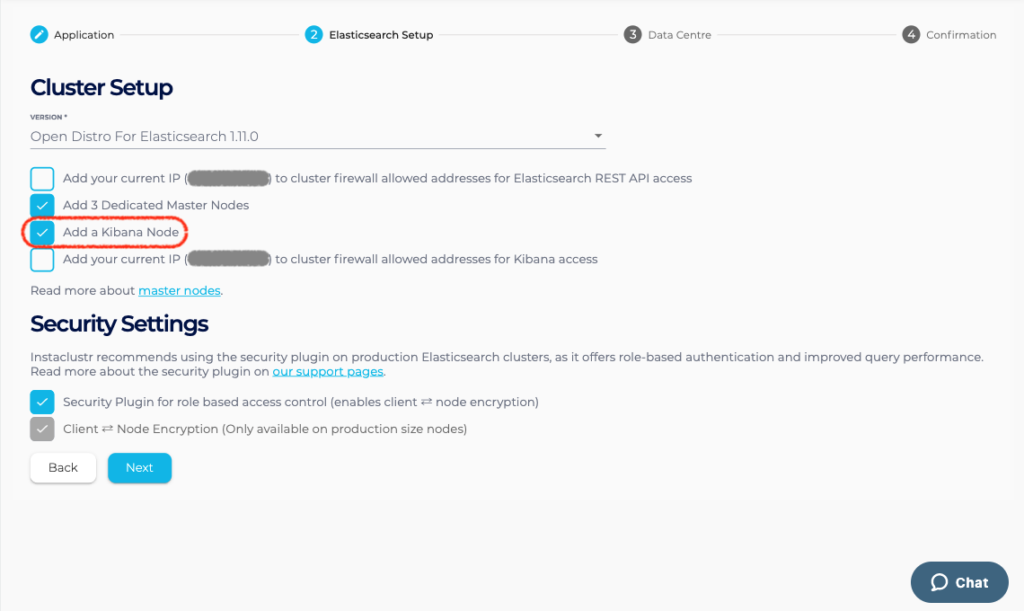Uncheck Add a Kibana Node
This screenshot has height=611, width=1024.
42,233
